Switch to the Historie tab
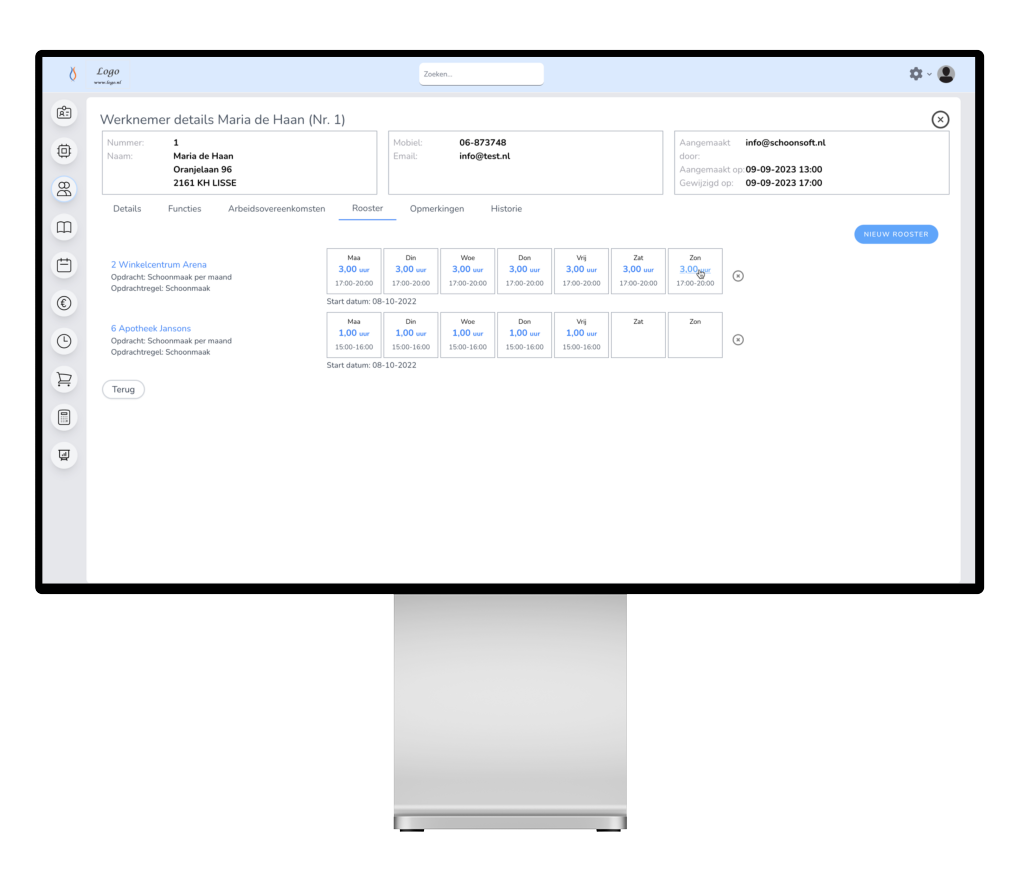The height and width of the screenshot is (878, 1015). pyautogui.click(x=506, y=209)
